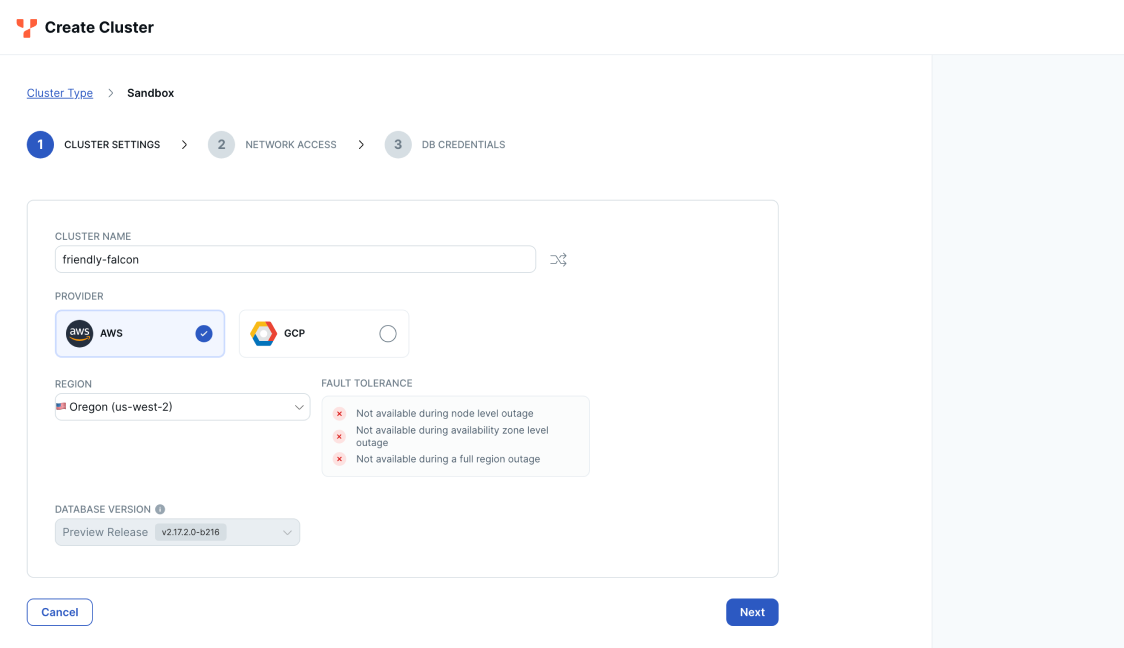Screen dimensions: 1124x648
Task: Click the FAULT TOLERANCE label
Action: (366, 383)
